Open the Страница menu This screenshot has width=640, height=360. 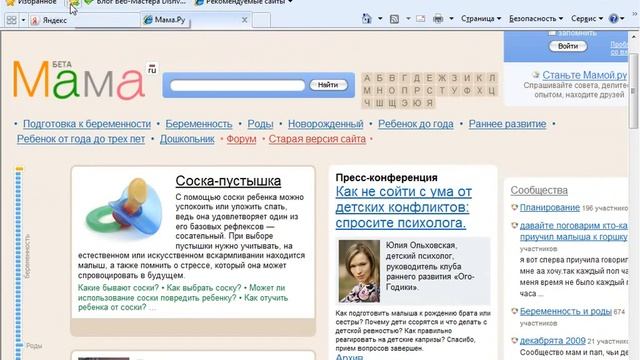tap(481, 19)
